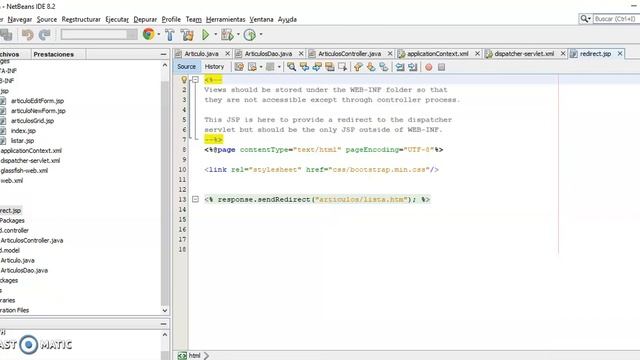Start macro recording red circle icon

(x=429, y=67)
